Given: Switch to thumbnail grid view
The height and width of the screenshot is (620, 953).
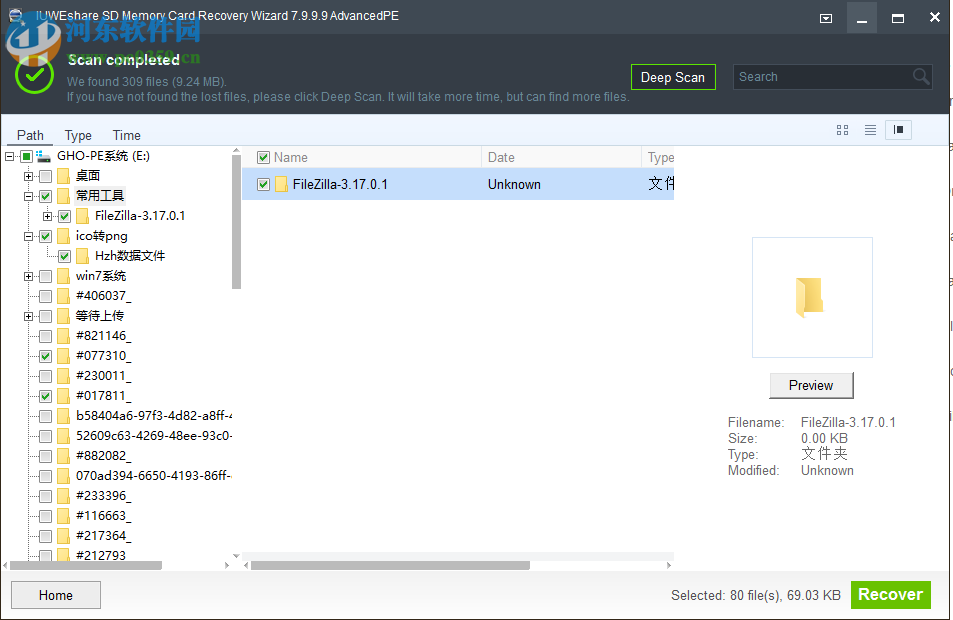Looking at the screenshot, I should [x=842, y=130].
